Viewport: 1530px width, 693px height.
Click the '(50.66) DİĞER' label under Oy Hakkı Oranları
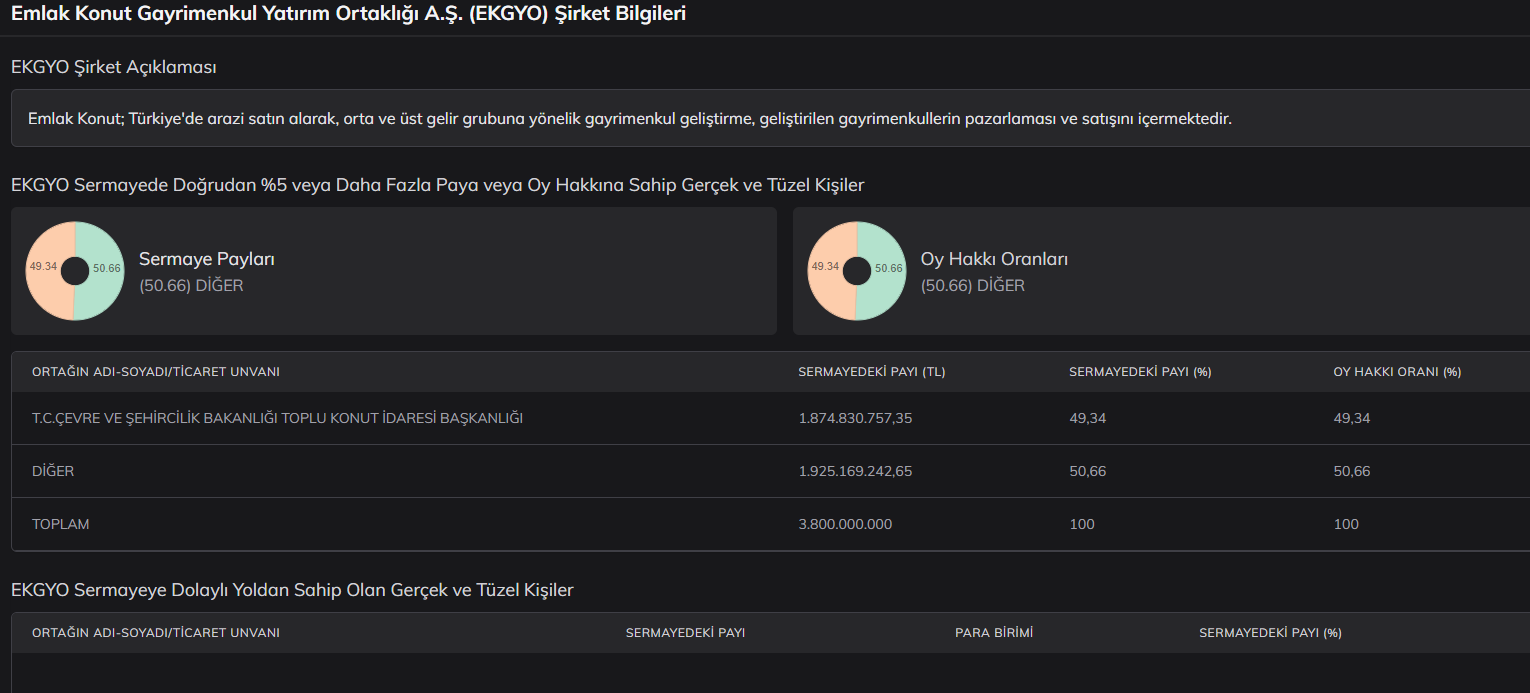(973, 285)
